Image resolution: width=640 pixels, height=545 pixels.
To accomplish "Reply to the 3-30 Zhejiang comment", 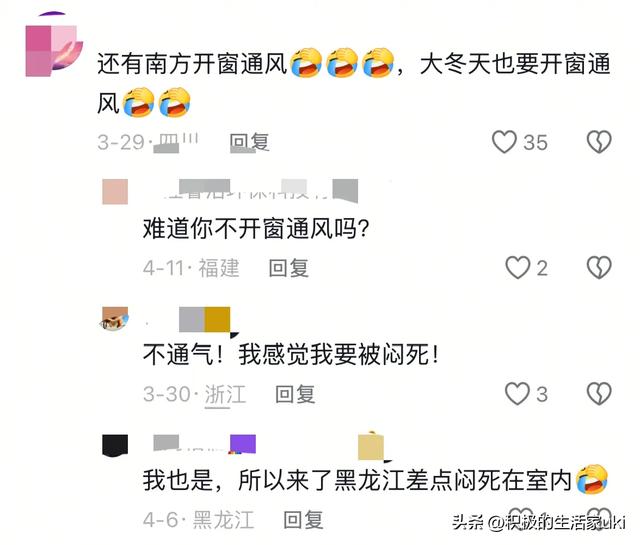I will 295,394.
